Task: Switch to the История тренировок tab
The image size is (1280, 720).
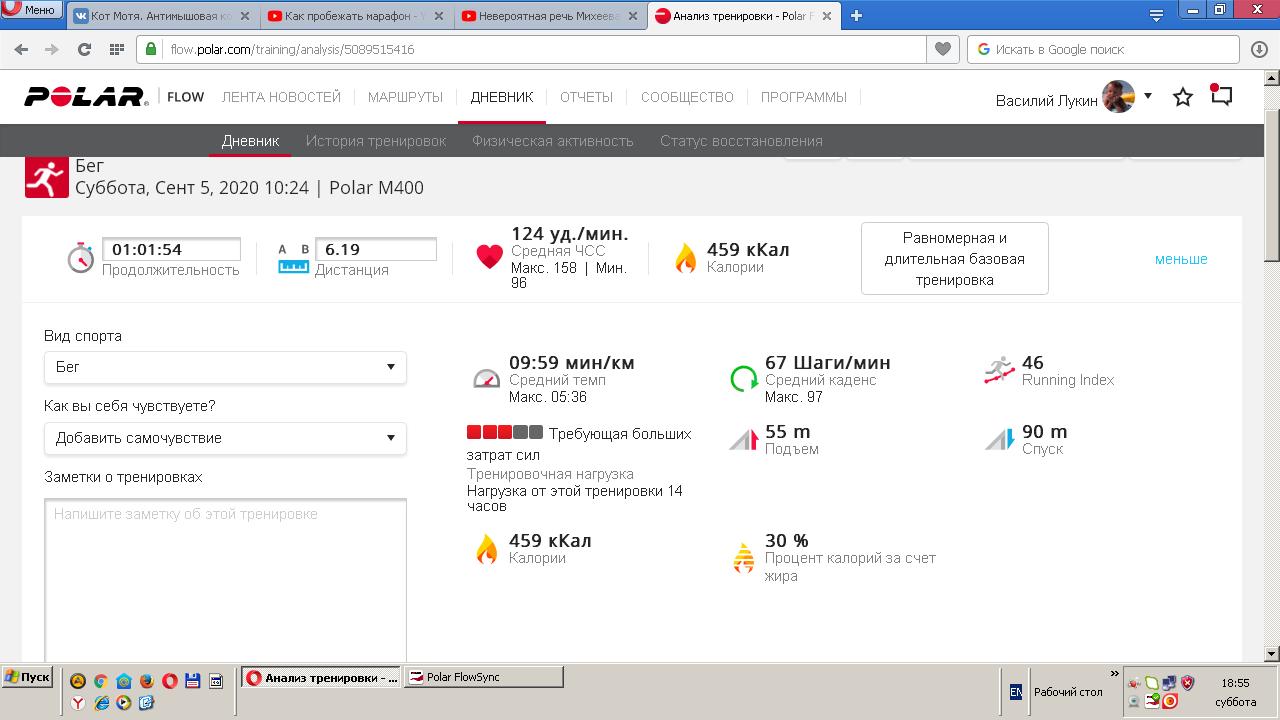Action: (x=376, y=141)
